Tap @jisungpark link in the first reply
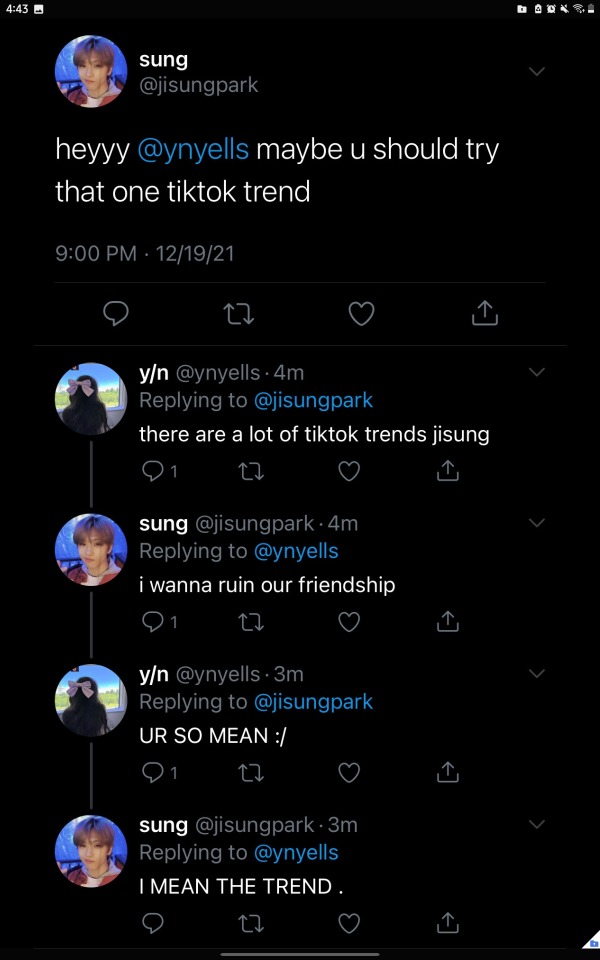The image size is (600, 960). [x=313, y=400]
